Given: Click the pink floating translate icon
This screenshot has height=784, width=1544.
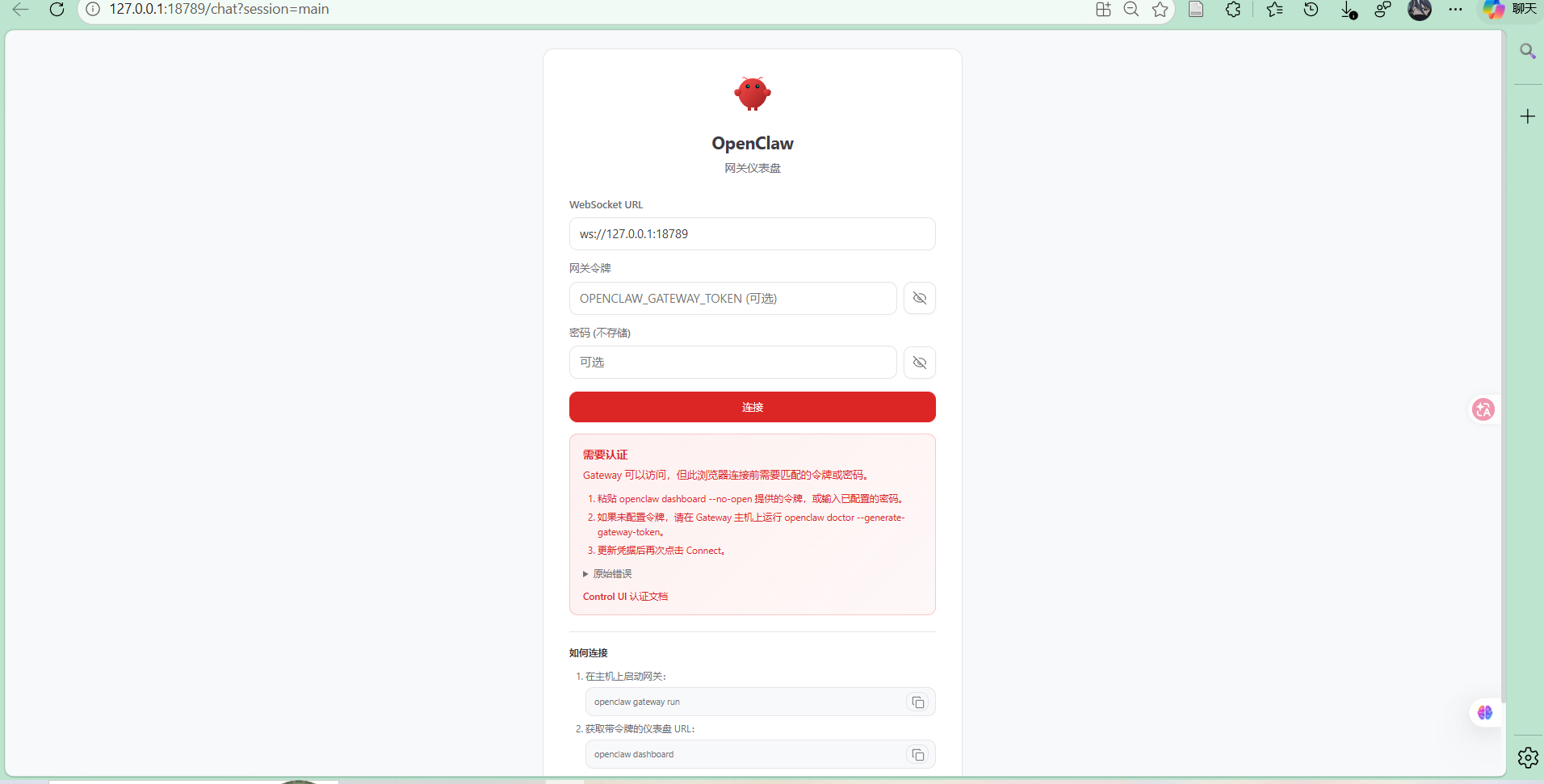Looking at the screenshot, I should (1483, 409).
